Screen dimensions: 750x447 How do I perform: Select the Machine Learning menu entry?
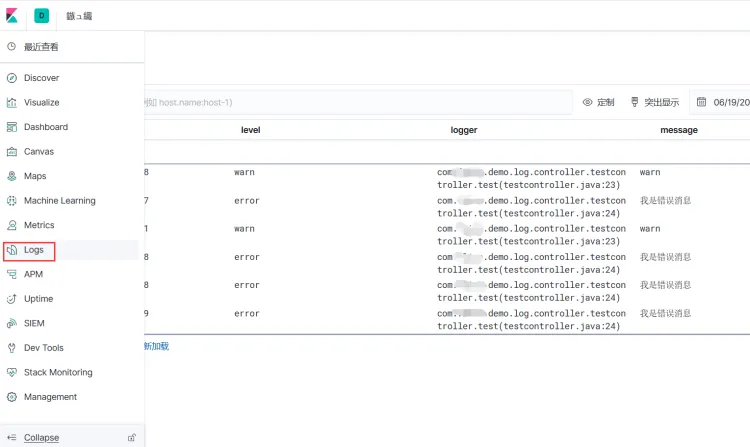pyautogui.click(x=60, y=200)
